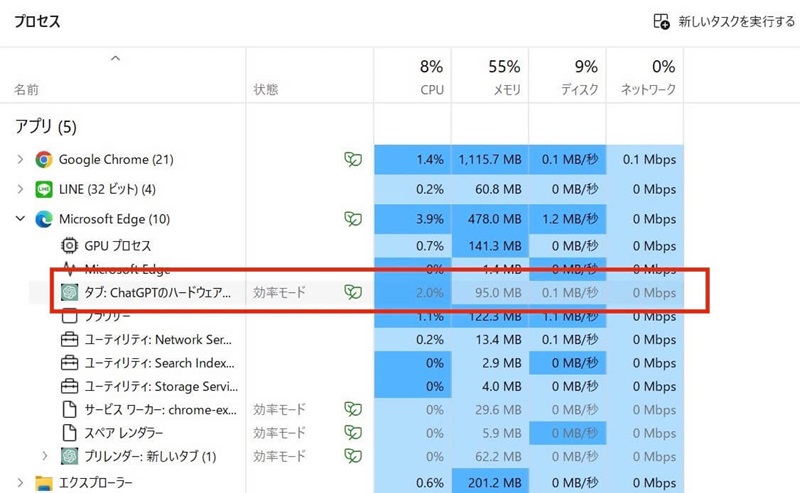The width and height of the screenshot is (800, 493).
Task: Click Edge's 478.0 MB memory cell
Action: 490,219
